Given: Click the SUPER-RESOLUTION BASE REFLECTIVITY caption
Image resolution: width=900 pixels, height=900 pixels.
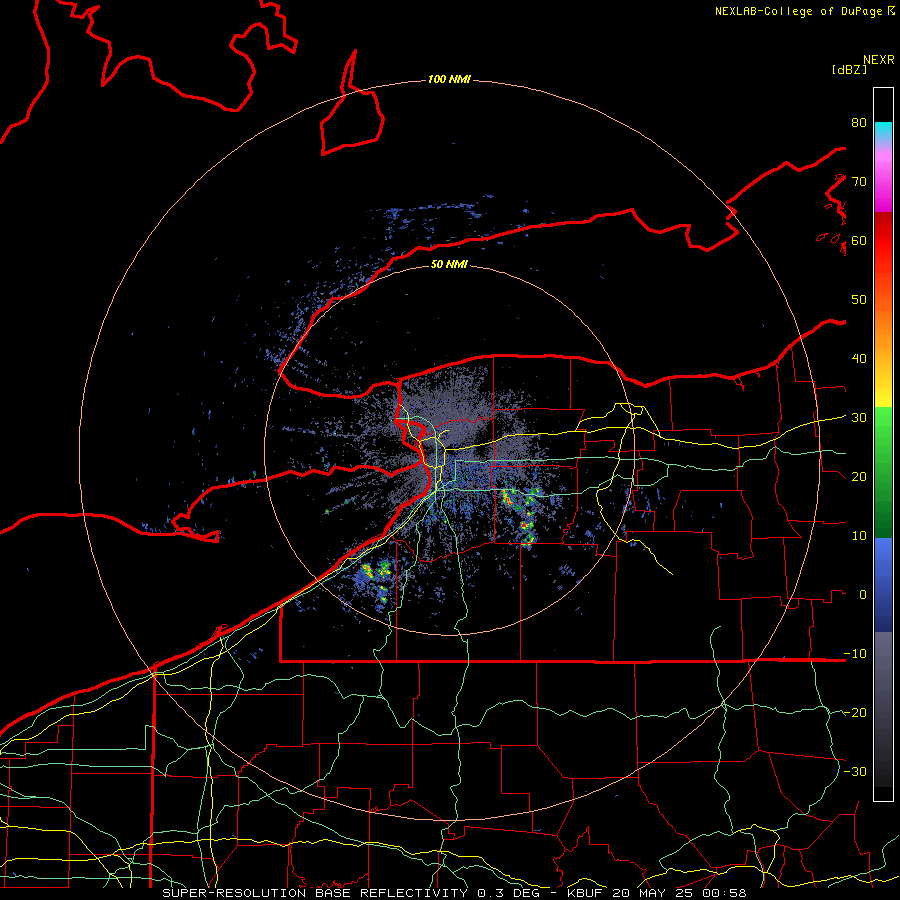Looking at the screenshot, I should pyautogui.click(x=315, y=893).
